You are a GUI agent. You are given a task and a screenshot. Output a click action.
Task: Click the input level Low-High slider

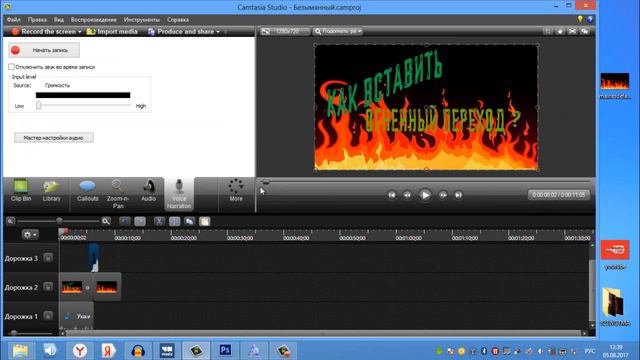(83, 105)
